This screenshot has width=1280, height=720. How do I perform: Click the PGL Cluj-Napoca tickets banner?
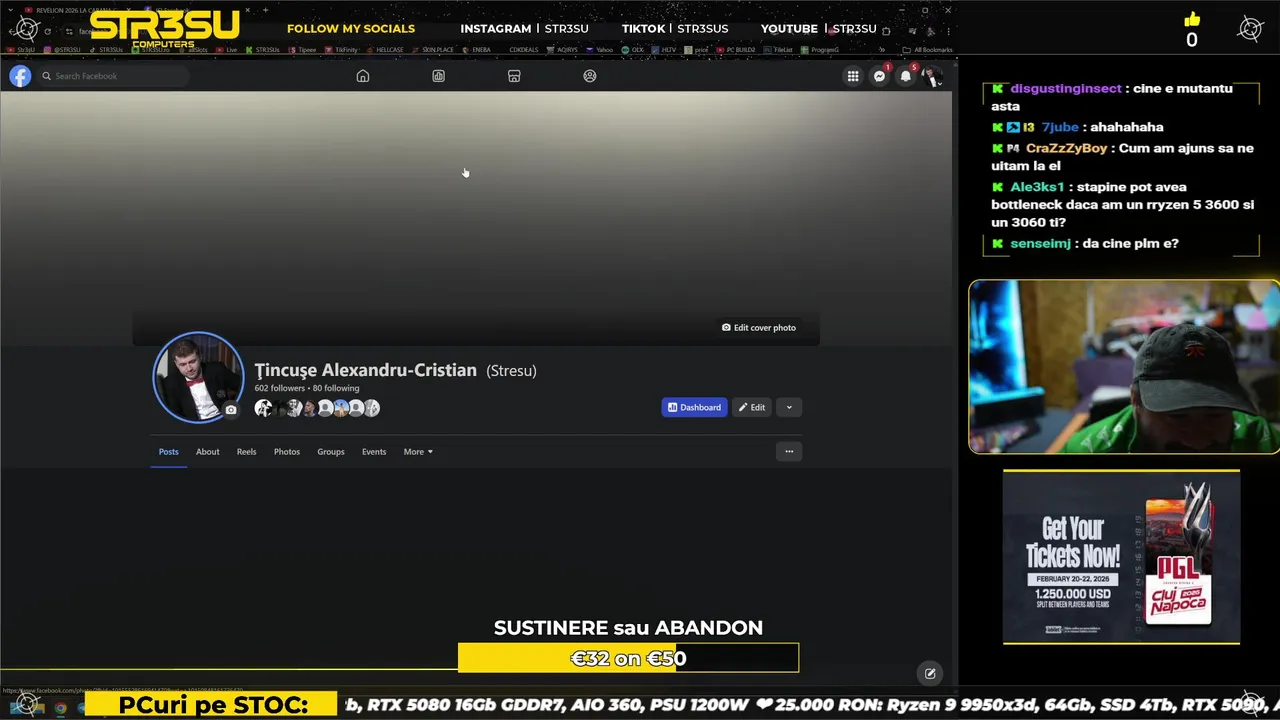pos(1121,557)
